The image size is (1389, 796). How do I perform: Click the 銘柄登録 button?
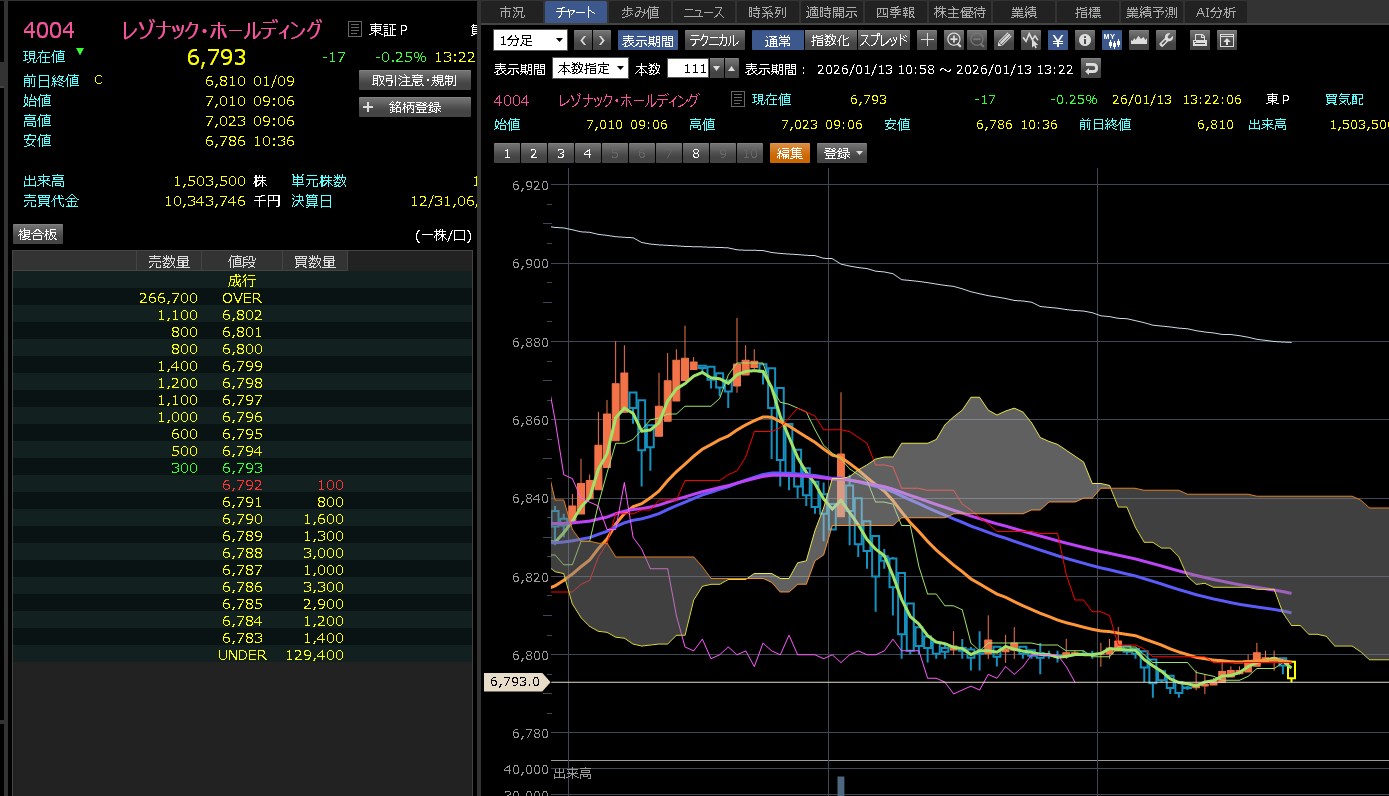pyautogui.click(x=414, y=107)
